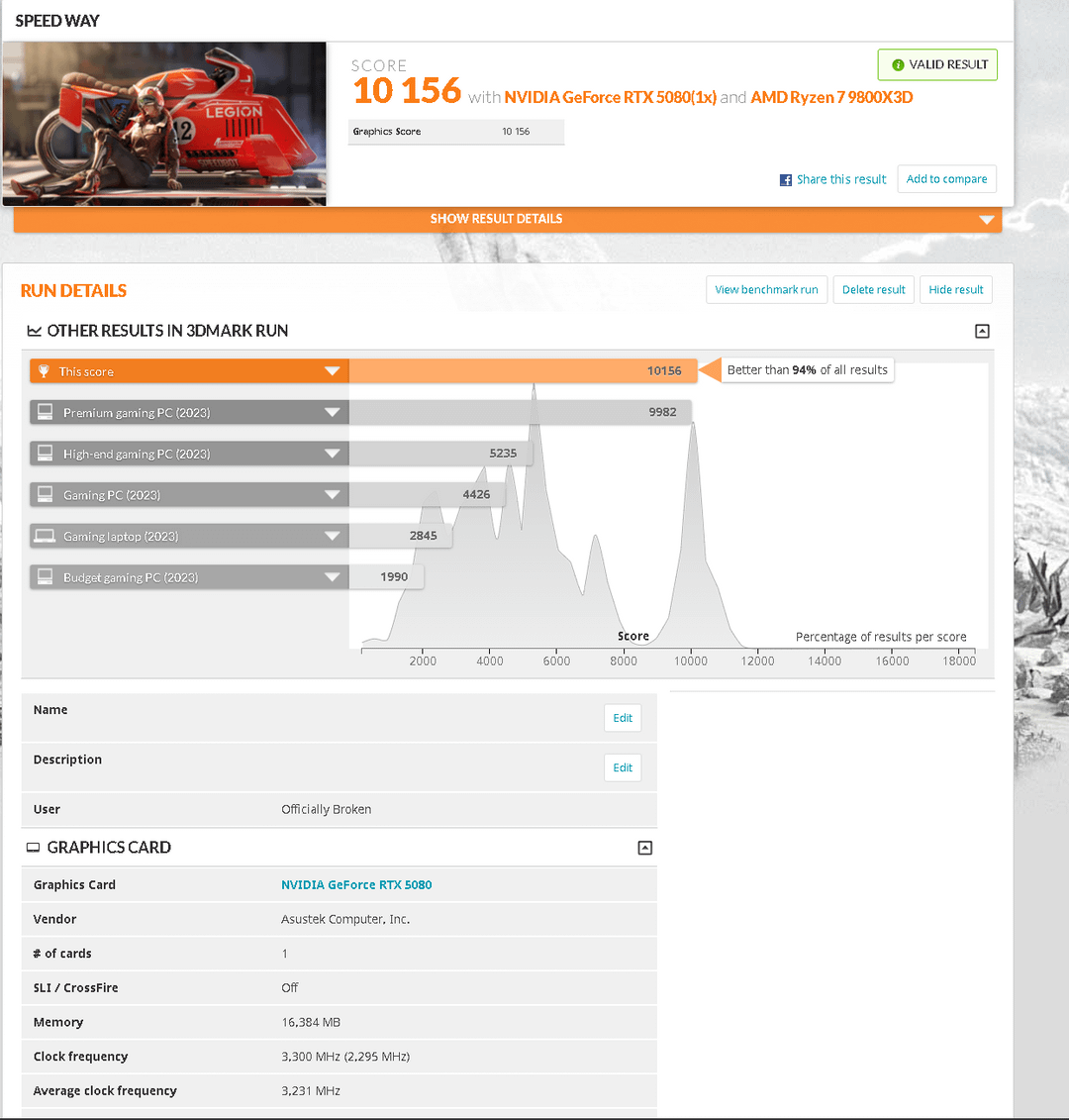Viewport: 1069px width, 1120px height.
Task: Click the Speed Way benchmark thumbnail
Action: pos(164,124)
